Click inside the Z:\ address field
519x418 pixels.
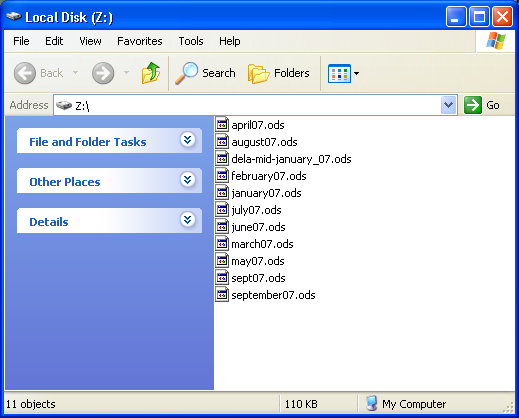(247, 105)
